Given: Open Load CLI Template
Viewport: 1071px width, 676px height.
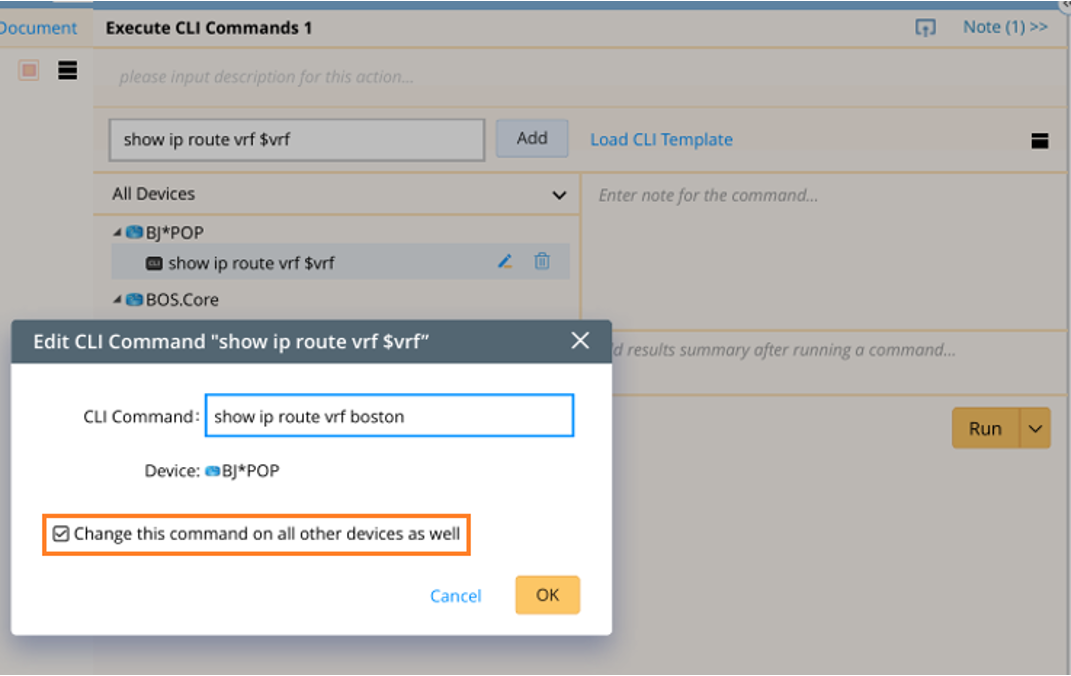Looking at the screenshot, I should 661,140.
